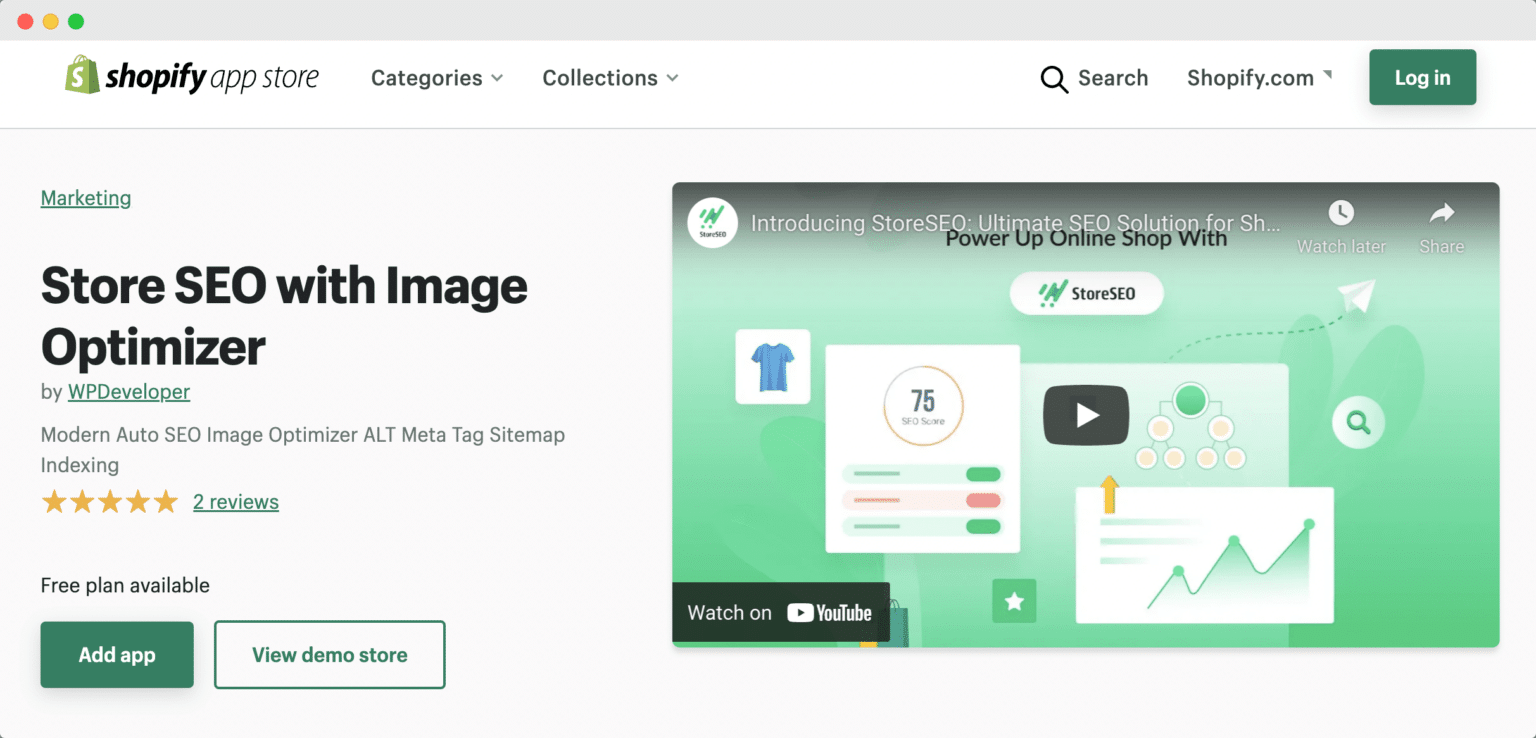
Task: Click the StoreSEO channel avatar on the video
Action: click(x=712, y=222)
